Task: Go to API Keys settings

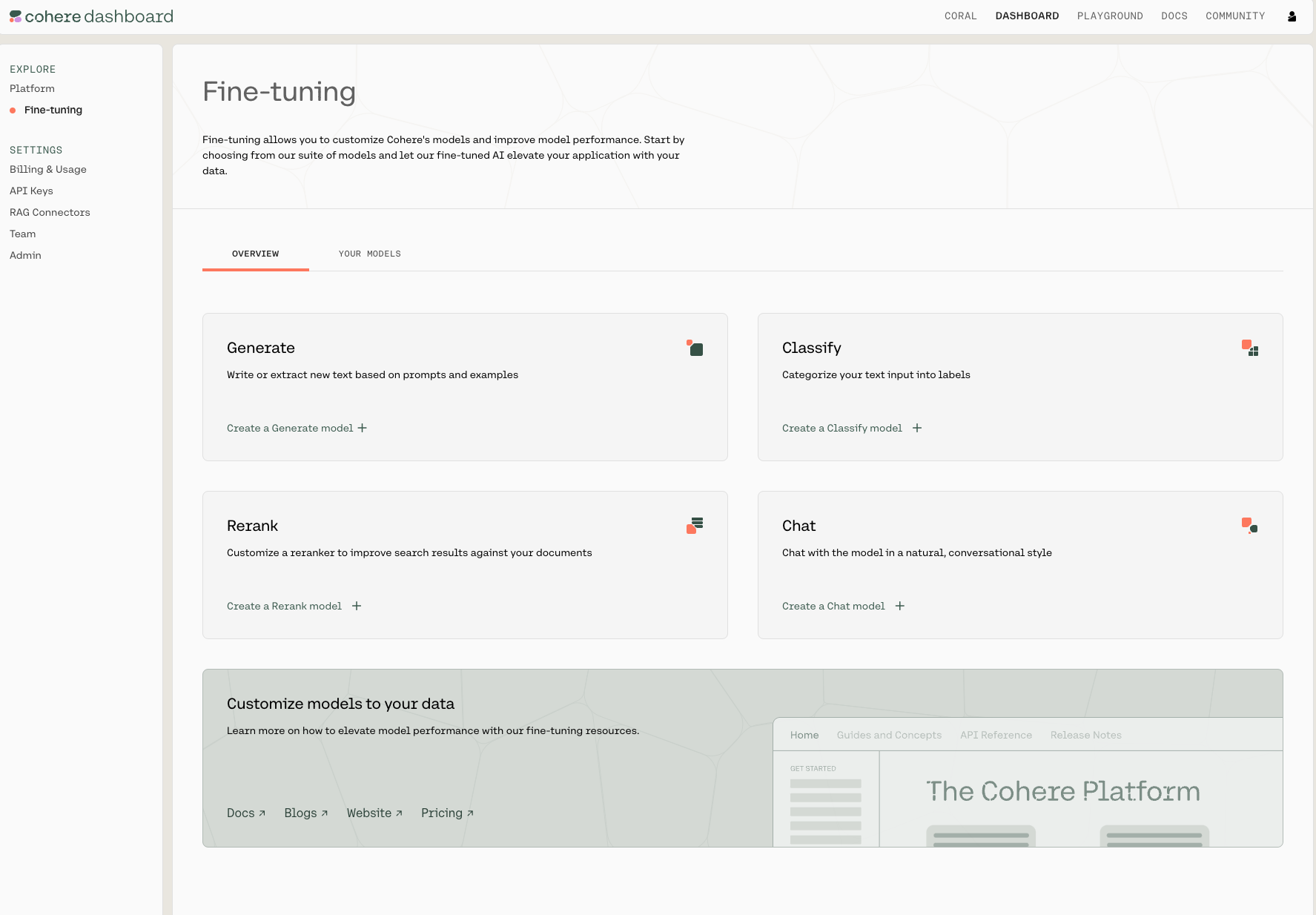Action: [x=31, y=191]
